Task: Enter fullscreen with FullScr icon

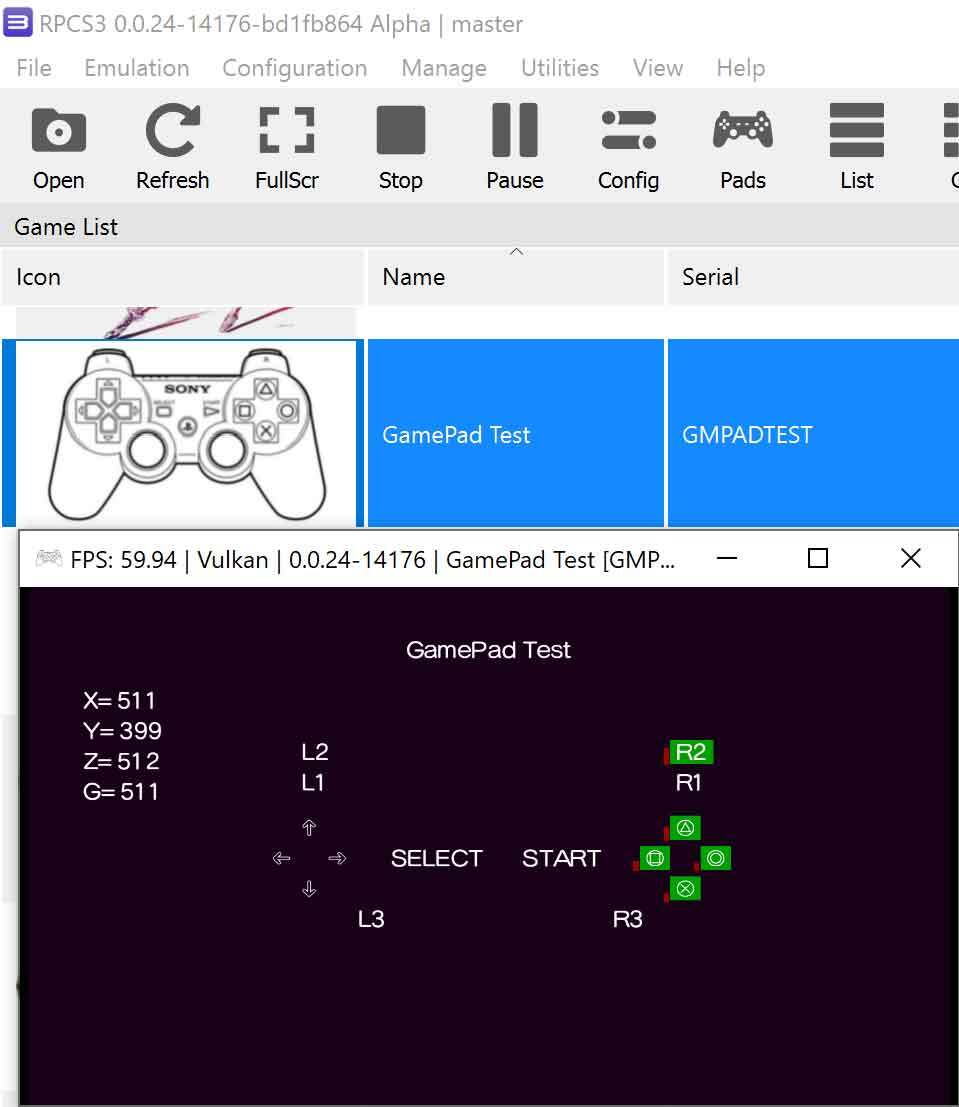Action: click(x=286, y=146)
